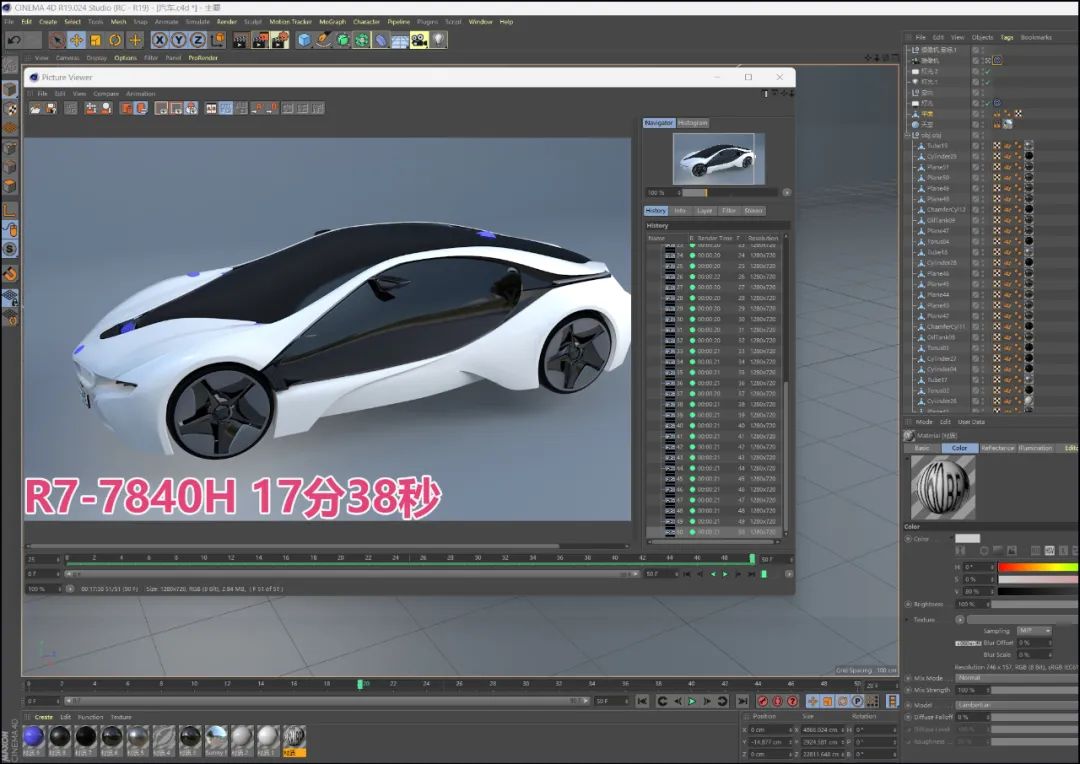
Task: Add a Light object from toolbar
Action: point(438,40)
